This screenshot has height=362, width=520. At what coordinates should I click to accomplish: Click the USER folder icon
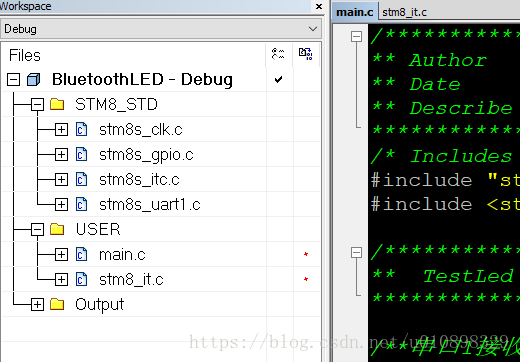tap(57, 229)
